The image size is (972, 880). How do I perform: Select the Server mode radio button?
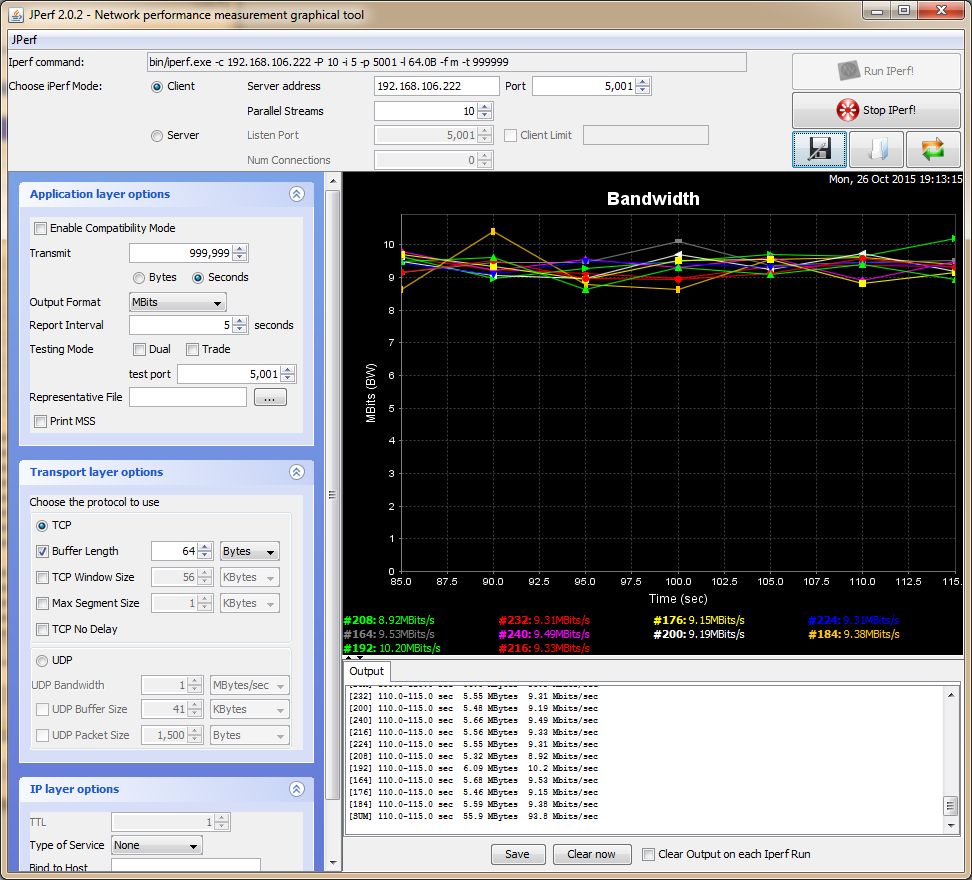click(157, 135)
